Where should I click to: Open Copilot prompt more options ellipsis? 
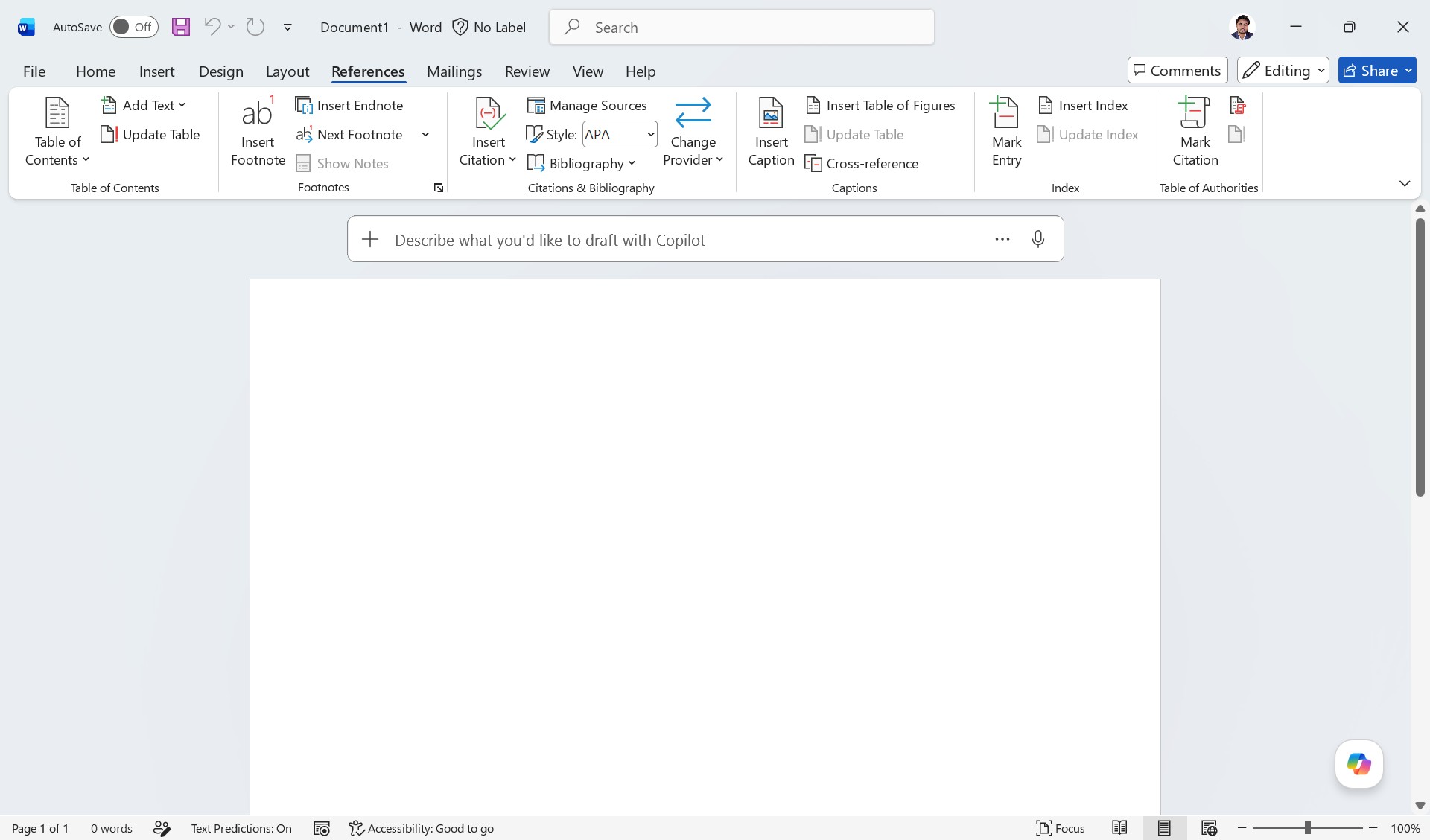pyautogui.click(x=1002, y=239)
